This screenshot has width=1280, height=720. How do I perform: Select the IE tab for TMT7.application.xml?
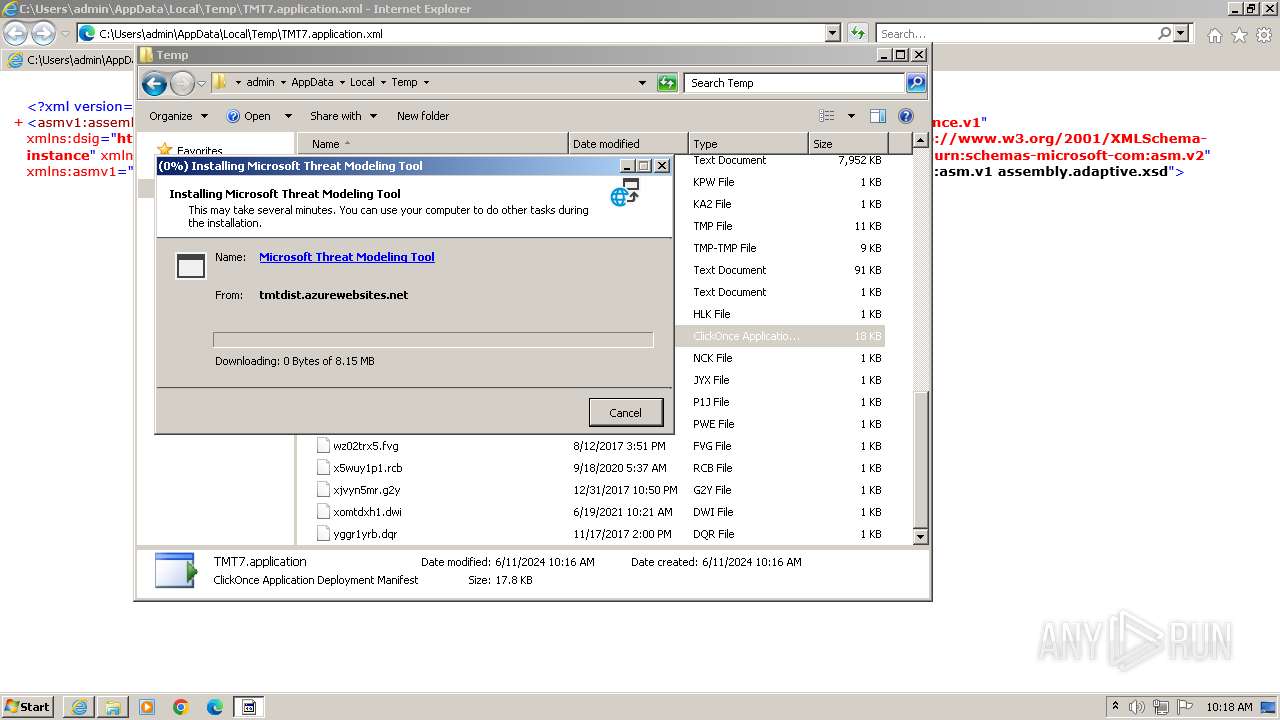(70, 60)
